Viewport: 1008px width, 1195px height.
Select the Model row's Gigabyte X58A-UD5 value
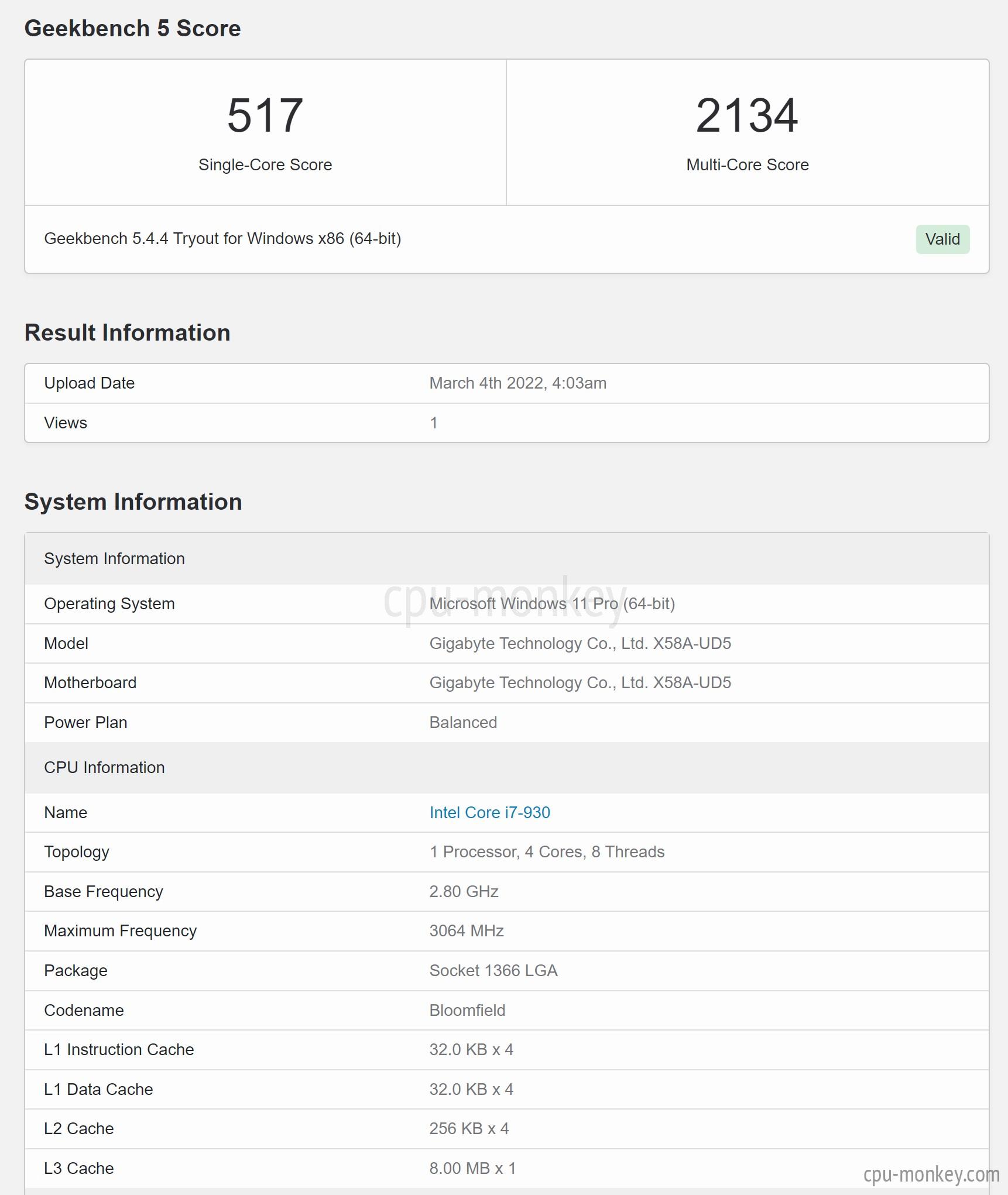pyautogui.click(x=580, y=643)
